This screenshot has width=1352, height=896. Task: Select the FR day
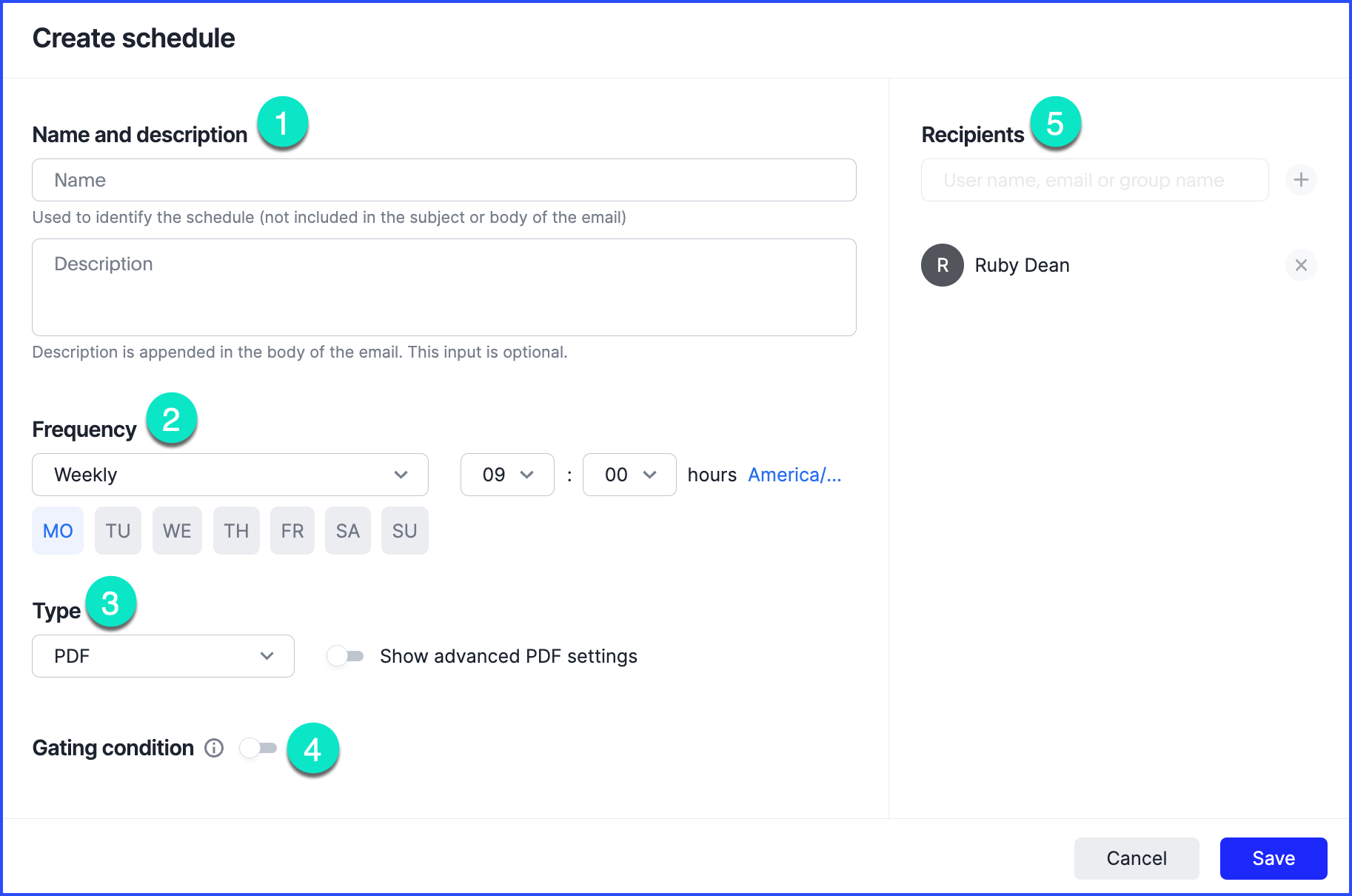point(292,531)
